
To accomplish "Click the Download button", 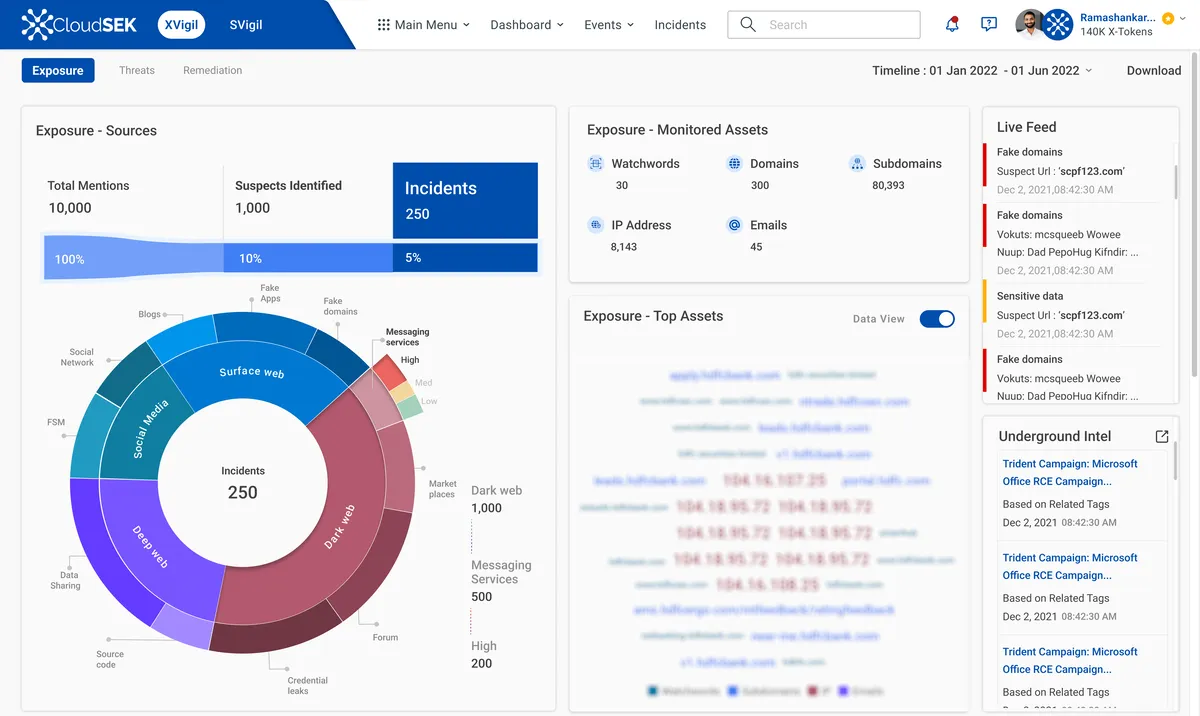I will pyautogui.click(x=1154, y=70).
